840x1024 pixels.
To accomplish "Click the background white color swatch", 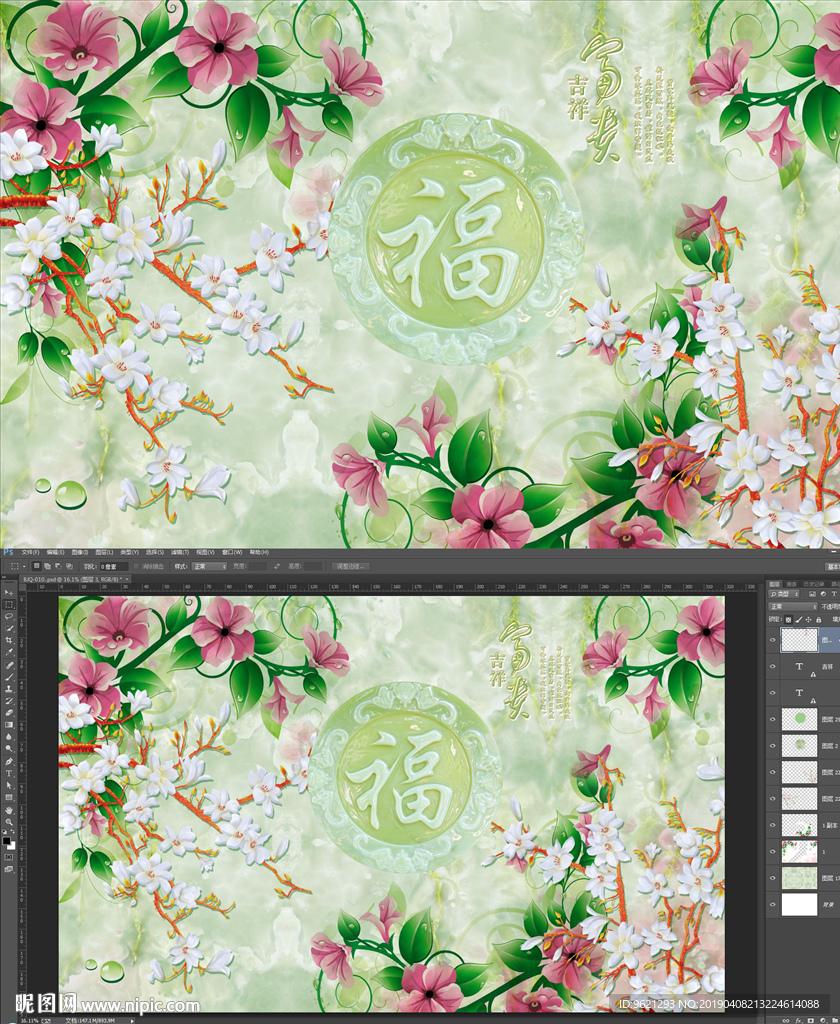I will click(x=12, y=847).
